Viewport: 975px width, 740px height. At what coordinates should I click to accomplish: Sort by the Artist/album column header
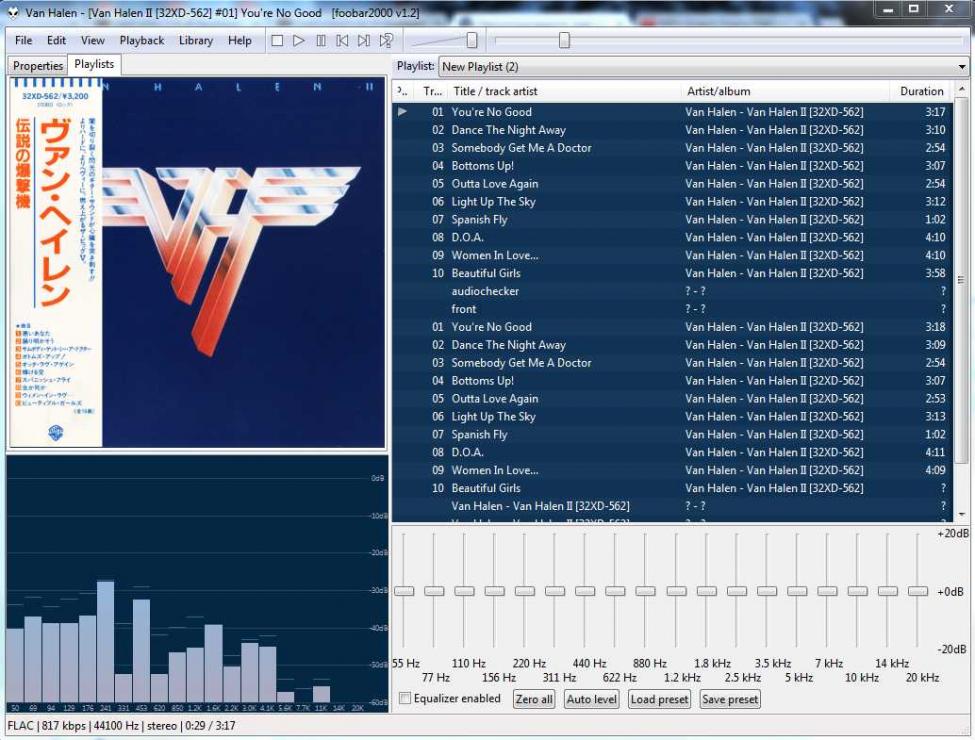pyautogui.click(x=785, y=91)
